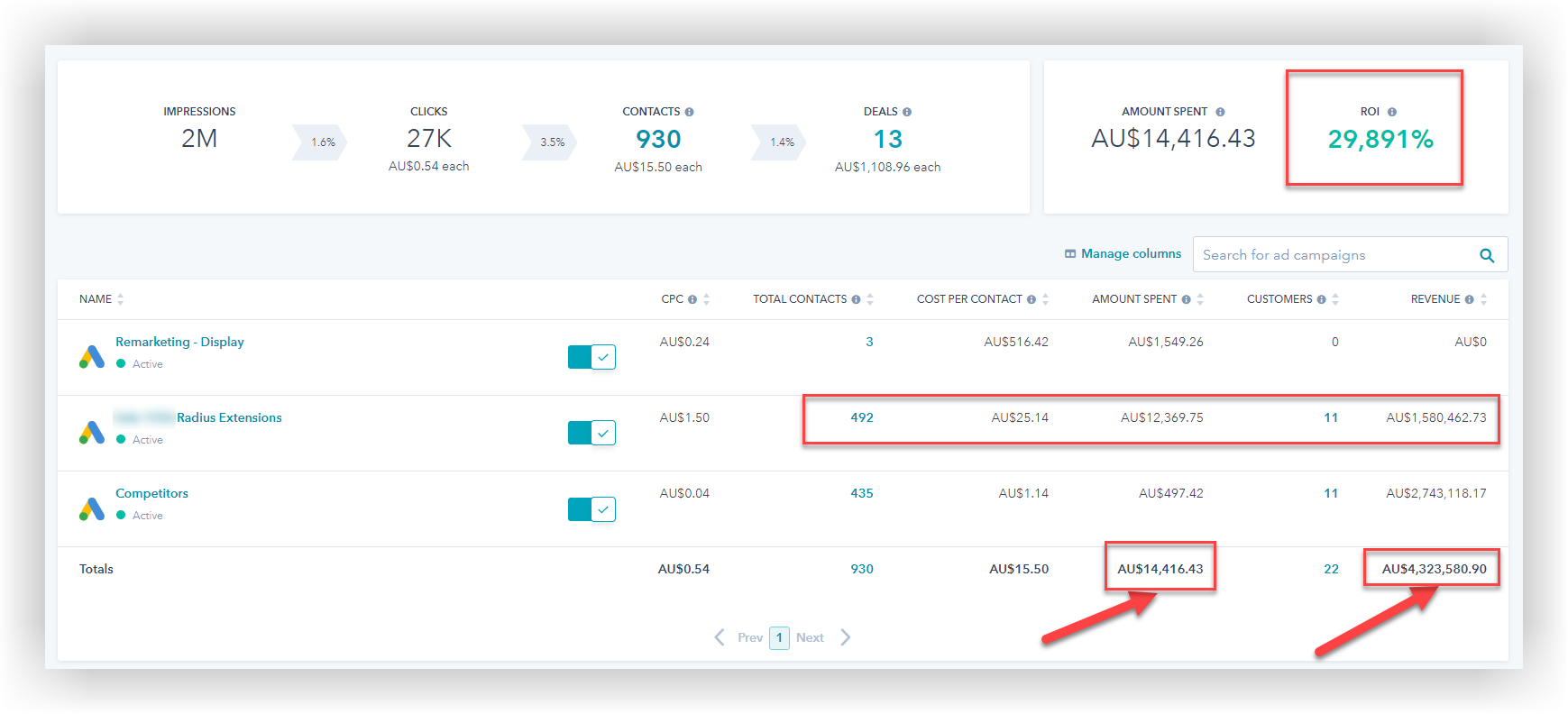The width and height of the screenshot is (1568, 714).
Task: Click the search magnifier icon
Action: pyautogui.click(x=1487, y=255)
